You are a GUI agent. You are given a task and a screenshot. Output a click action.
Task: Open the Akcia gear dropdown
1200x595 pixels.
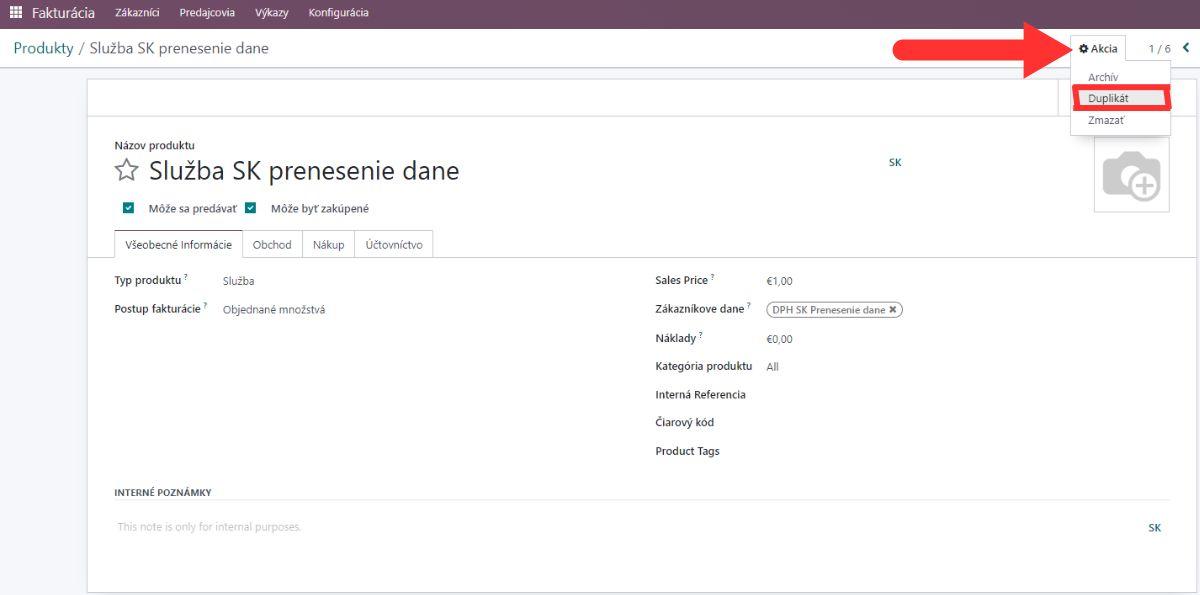coord(1098,48)
